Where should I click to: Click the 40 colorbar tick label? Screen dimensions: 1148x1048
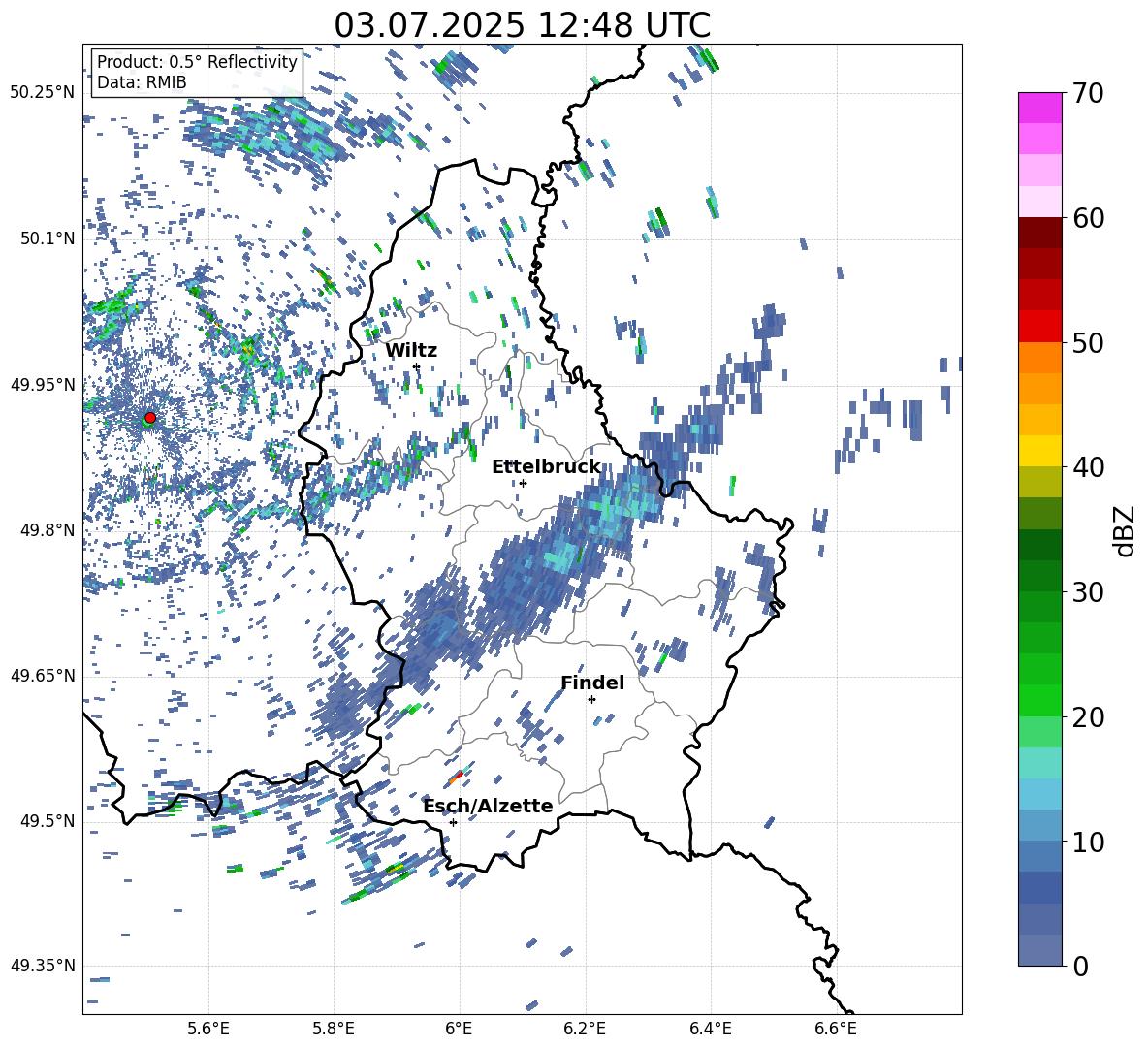pyautogui.click(x=1088, y=467)
